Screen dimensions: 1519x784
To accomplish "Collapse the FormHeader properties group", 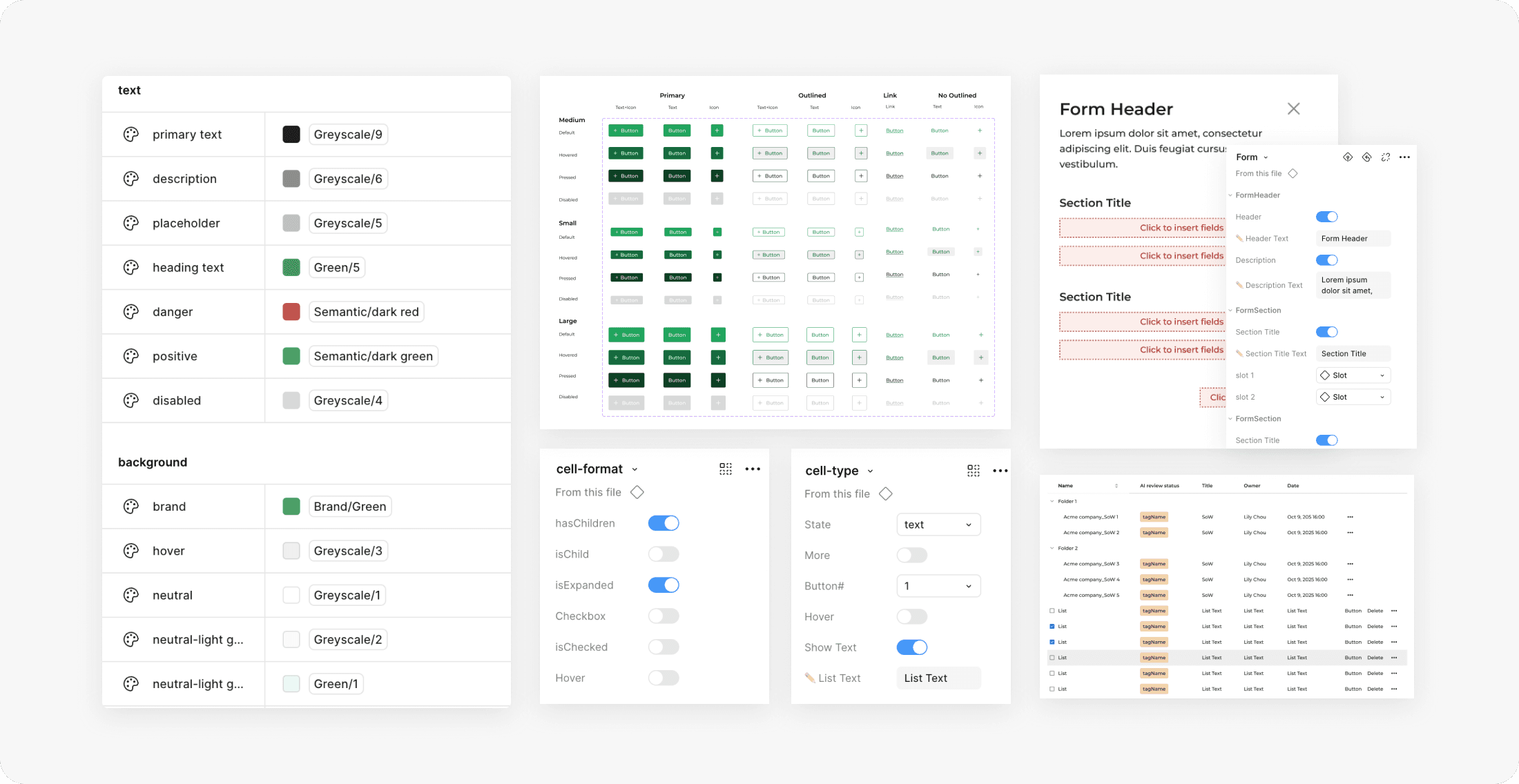I will click(x=1230, y=195).
